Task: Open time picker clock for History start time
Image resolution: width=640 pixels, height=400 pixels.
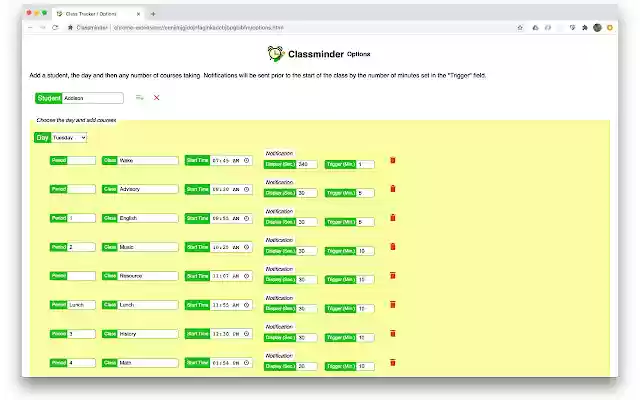Action: point(247,334)
